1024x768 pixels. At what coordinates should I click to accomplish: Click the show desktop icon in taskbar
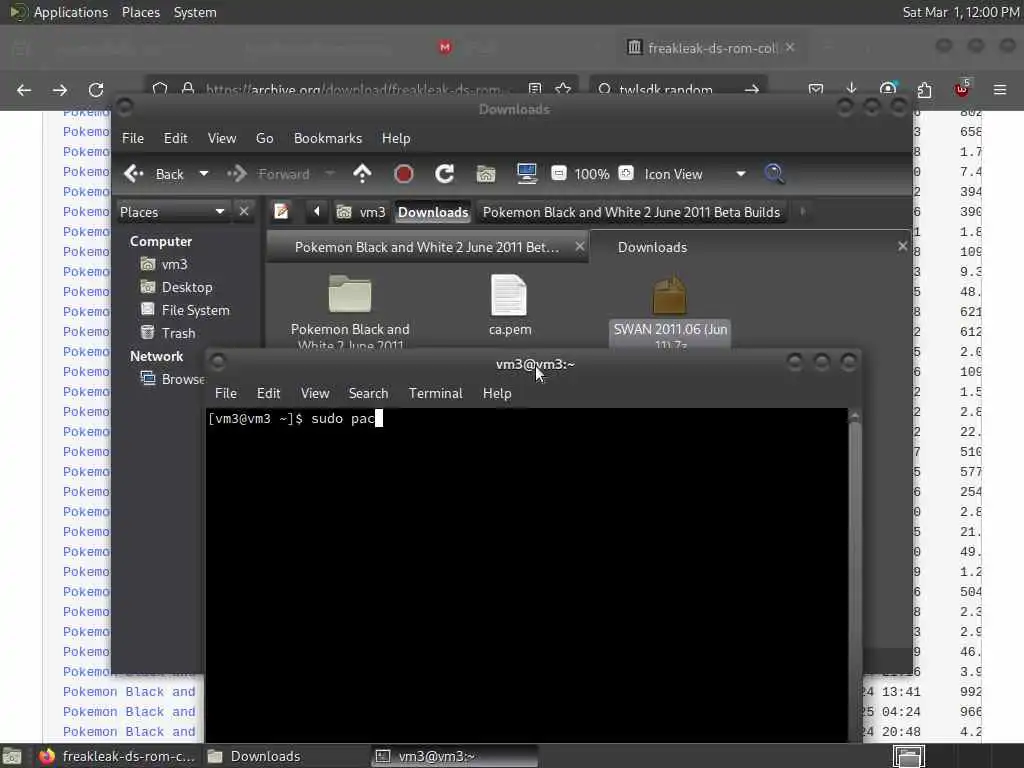[x=12, y=756]
